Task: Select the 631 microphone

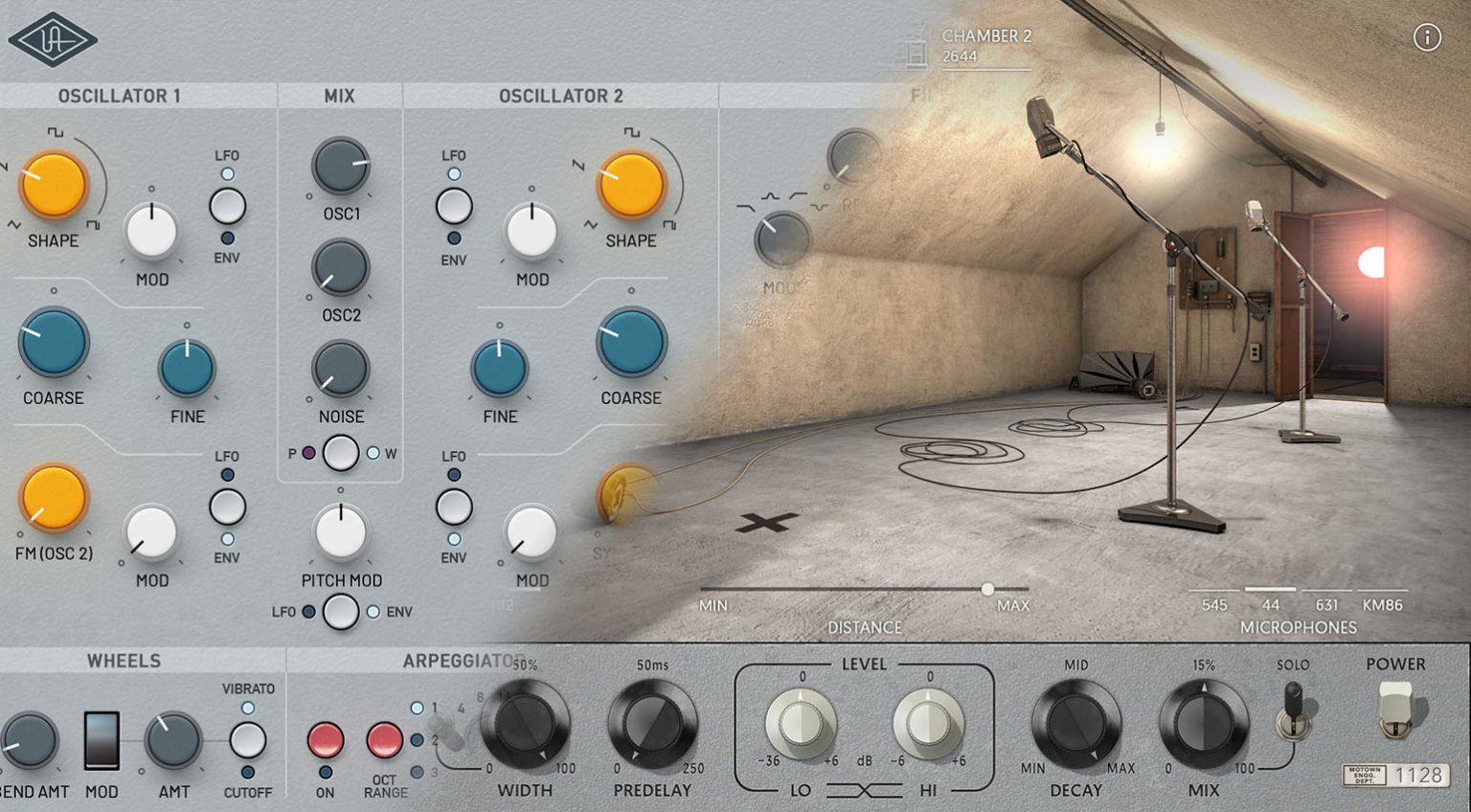Action: tap(1329, 604)
